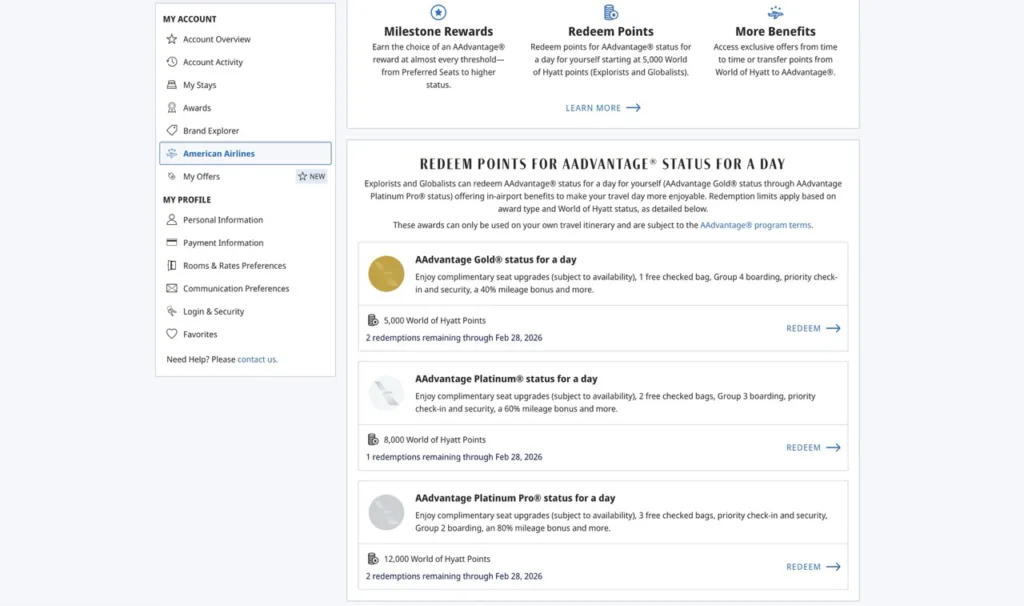Click the Personal Information person icon

click(172, 220)
